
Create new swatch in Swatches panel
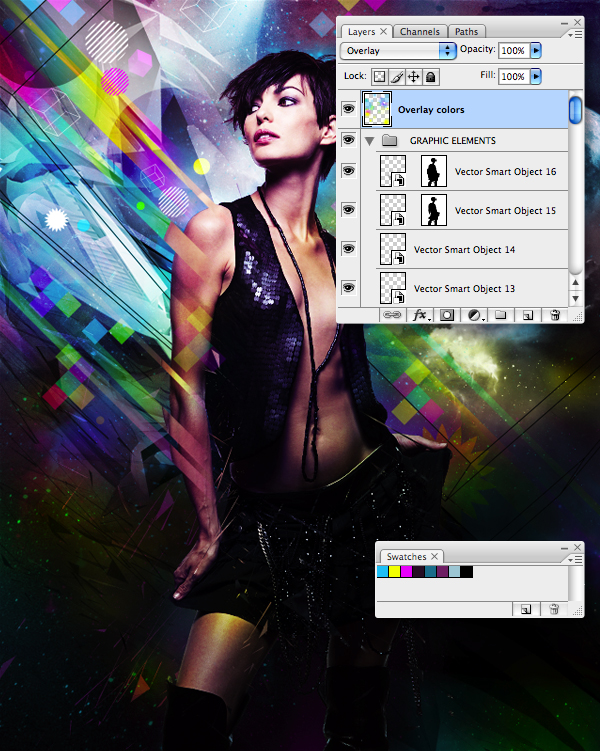click(526, 609)
